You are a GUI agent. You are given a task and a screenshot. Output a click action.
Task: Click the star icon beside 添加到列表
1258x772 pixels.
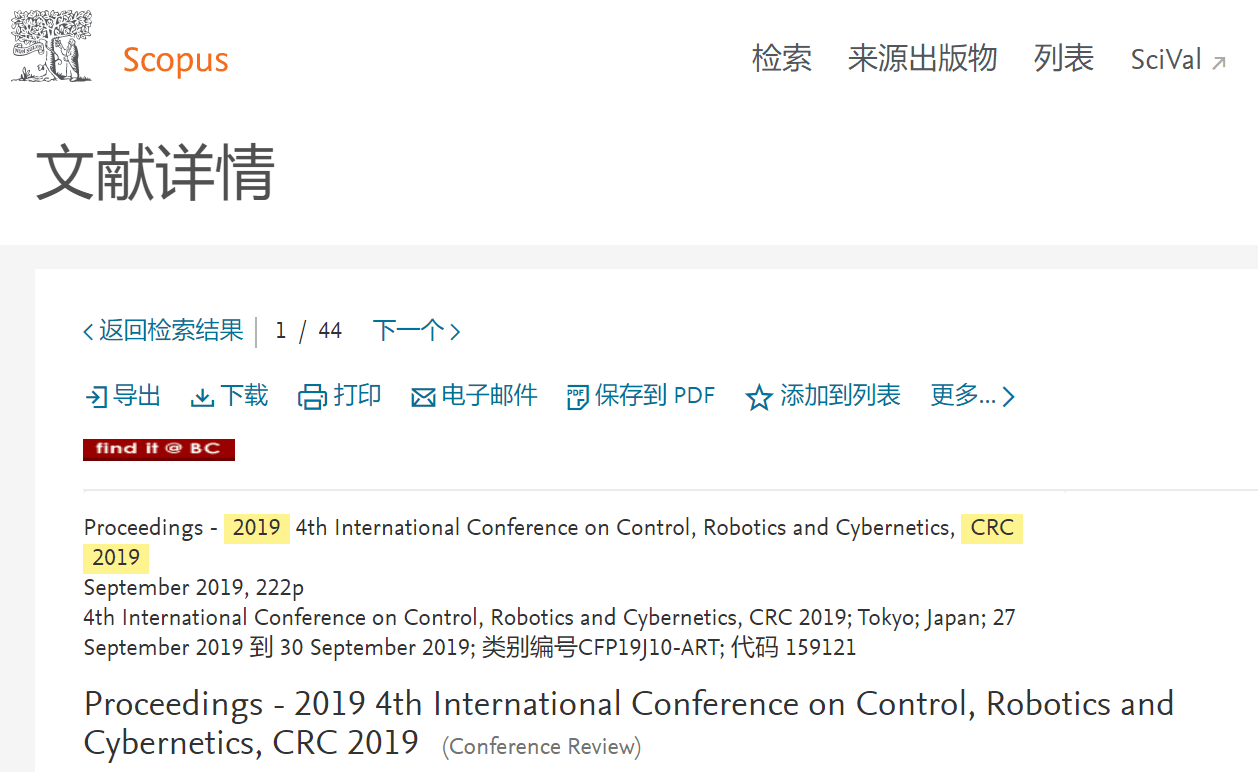tap(759, 398)
